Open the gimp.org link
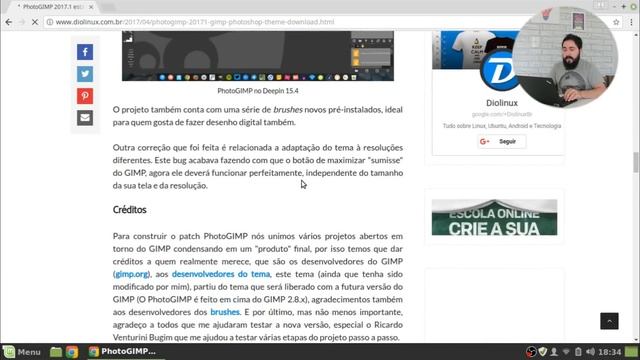Viewport: 640px width, 360px height. click(131, 274)
